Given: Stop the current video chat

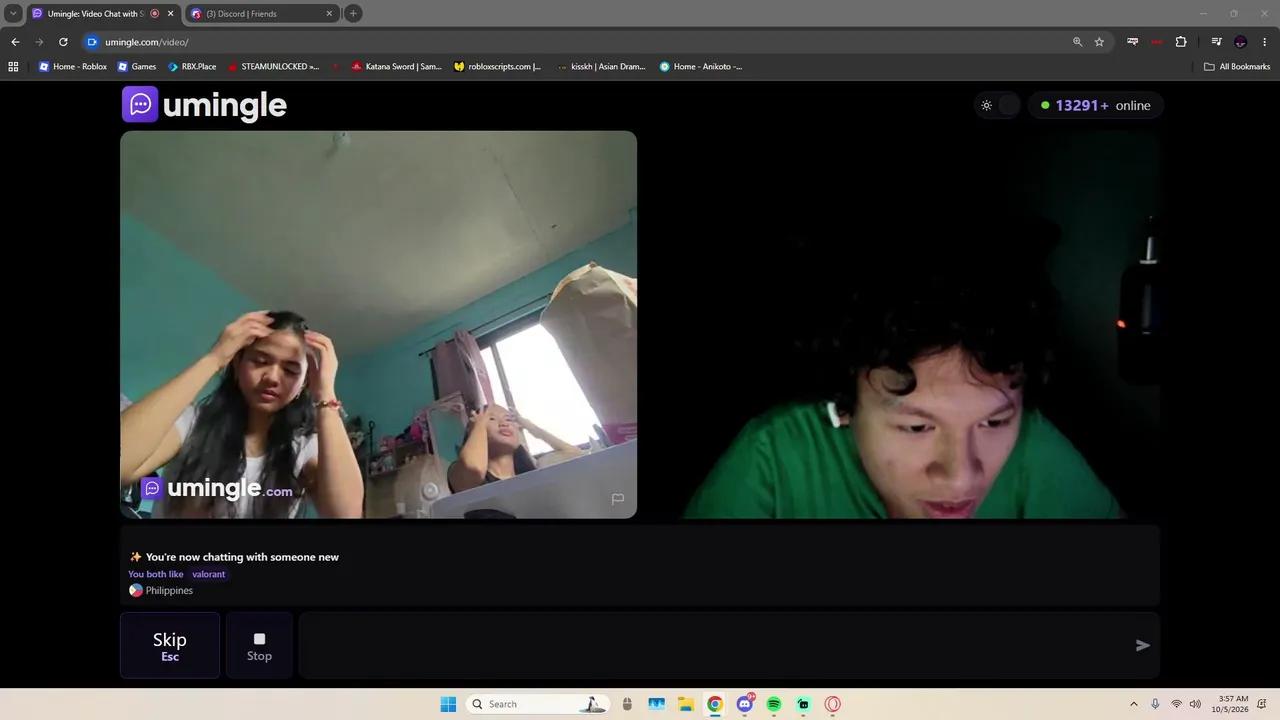Looking at the screenshot, I should 259,646.
